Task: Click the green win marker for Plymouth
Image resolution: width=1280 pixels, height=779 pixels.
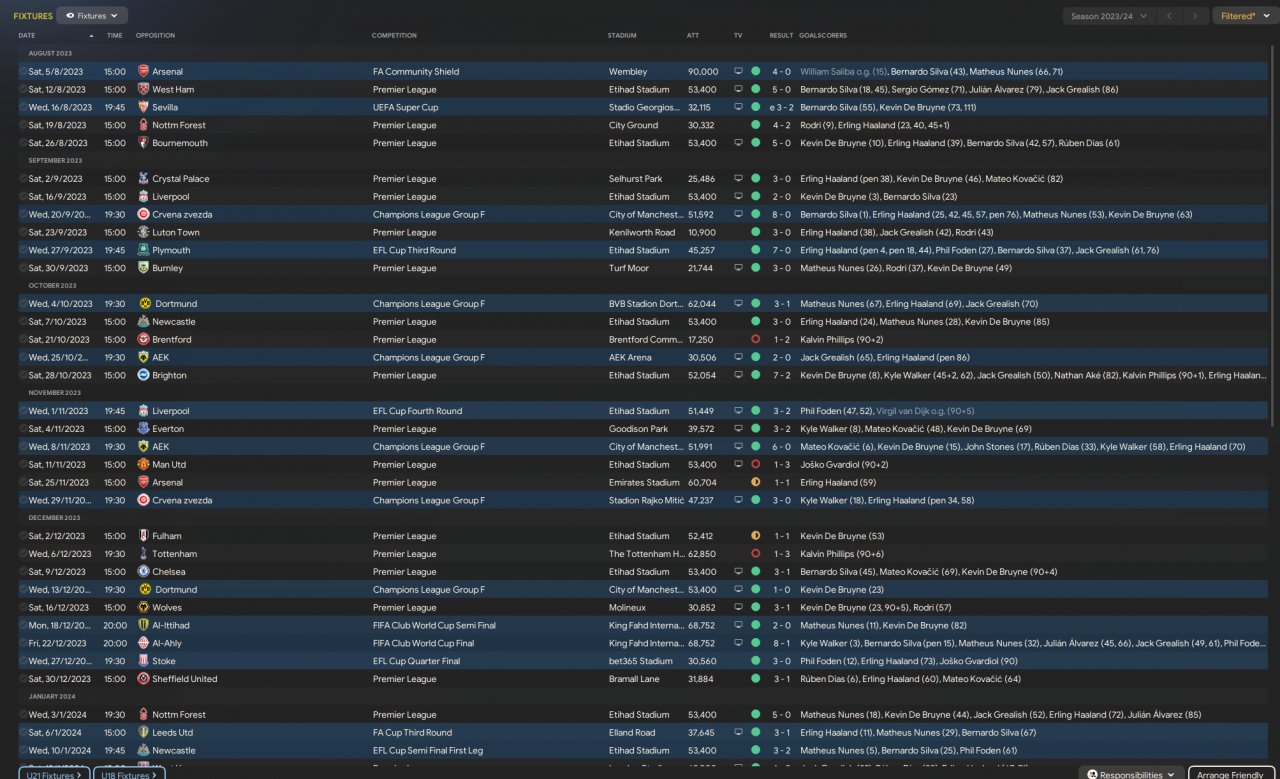Action: tap(755, 251)
